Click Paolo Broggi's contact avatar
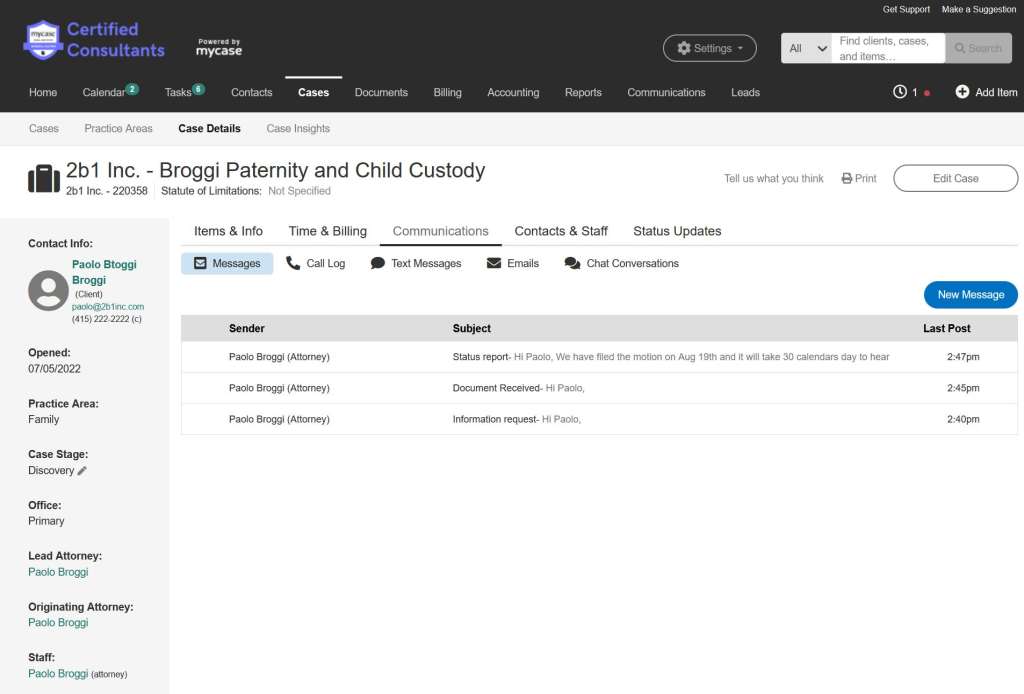 click(x=48, y=291)
